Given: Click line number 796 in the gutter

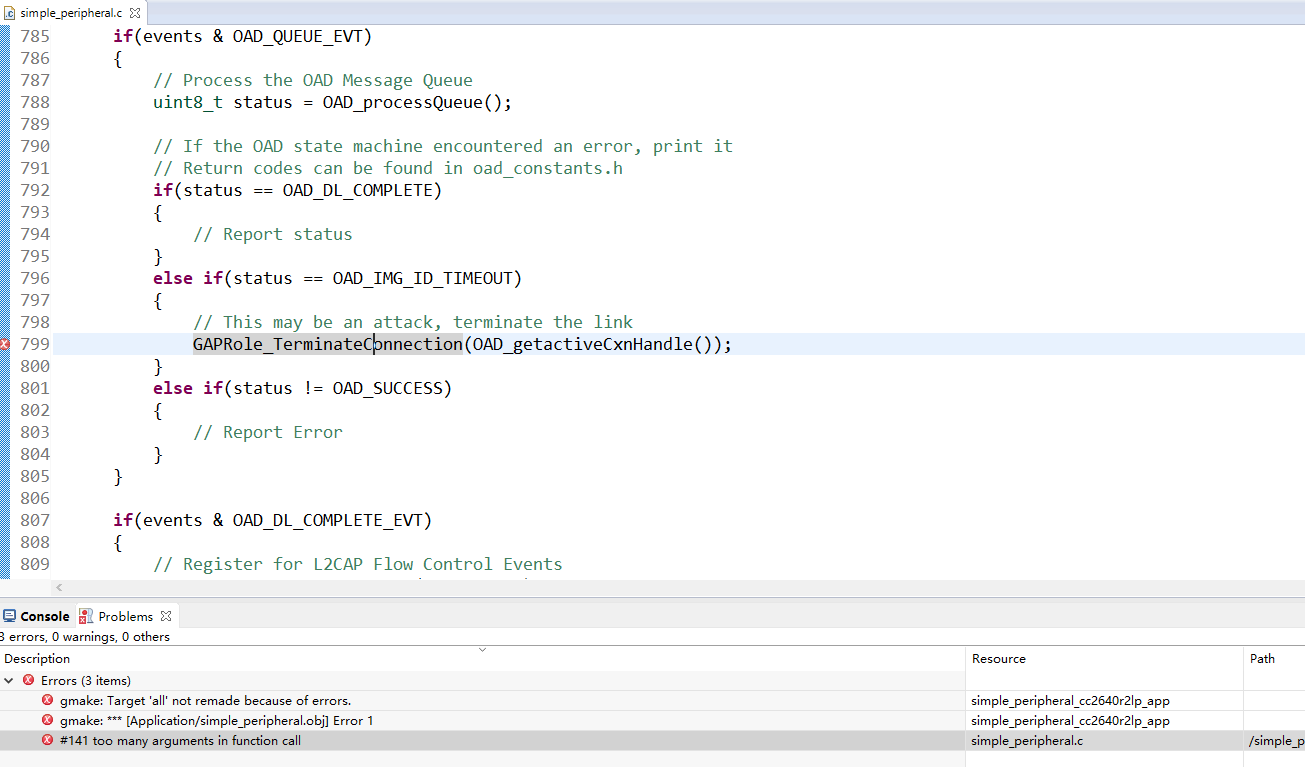Looking at the screenshot, I should pyautogui.click(x=34, y=278).
